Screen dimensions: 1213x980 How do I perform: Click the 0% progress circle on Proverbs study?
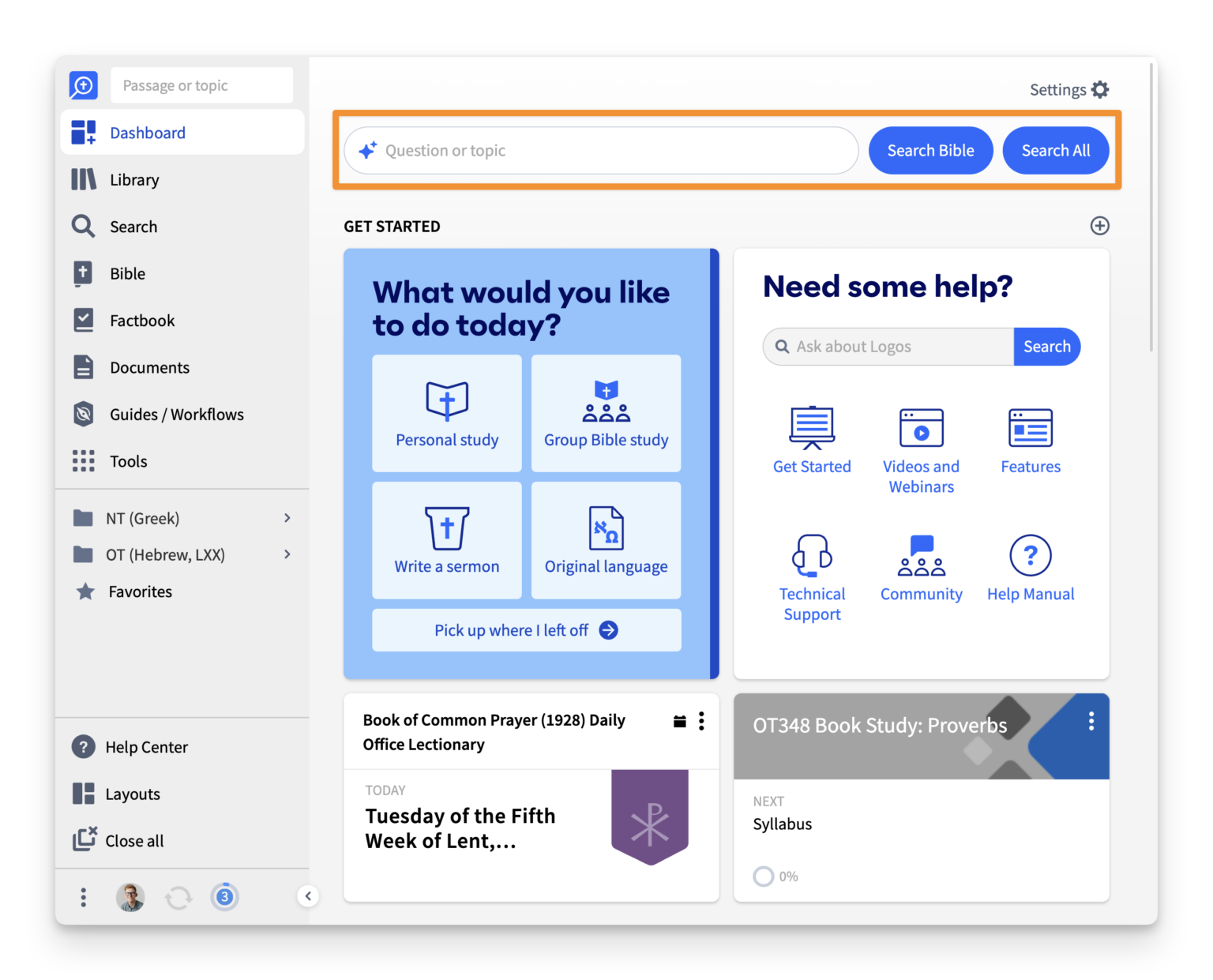[763, 876]
